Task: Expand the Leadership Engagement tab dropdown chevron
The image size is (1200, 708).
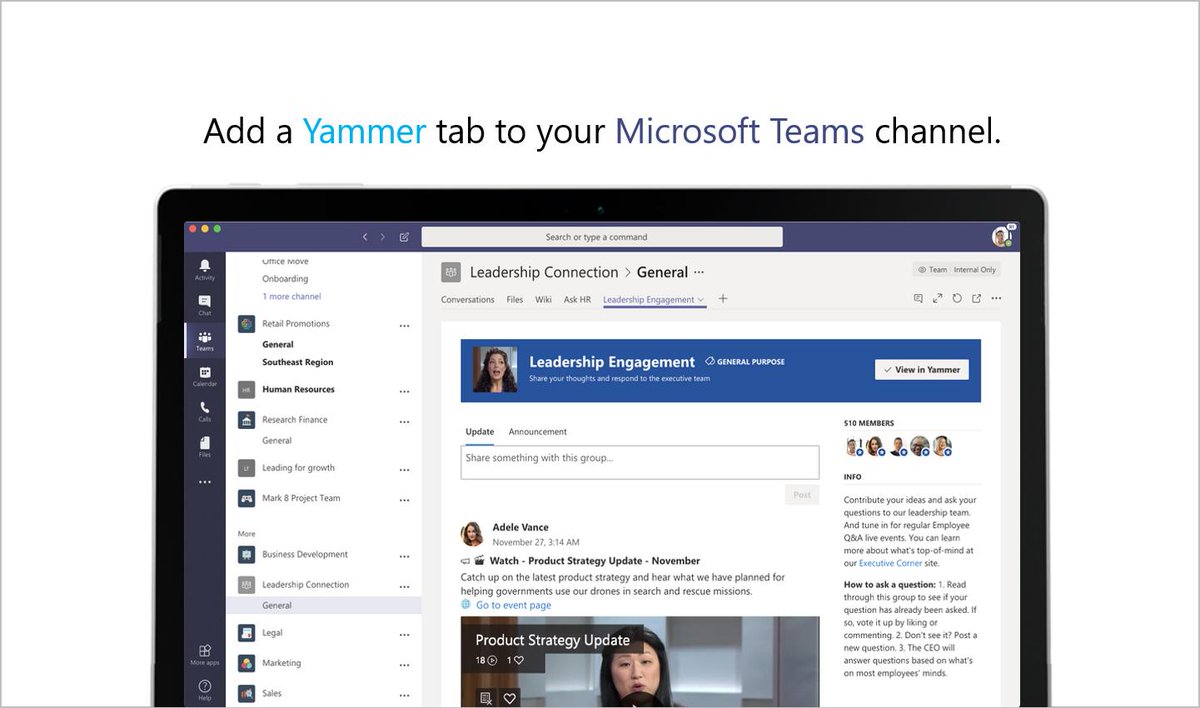Action: pos(701,299)
